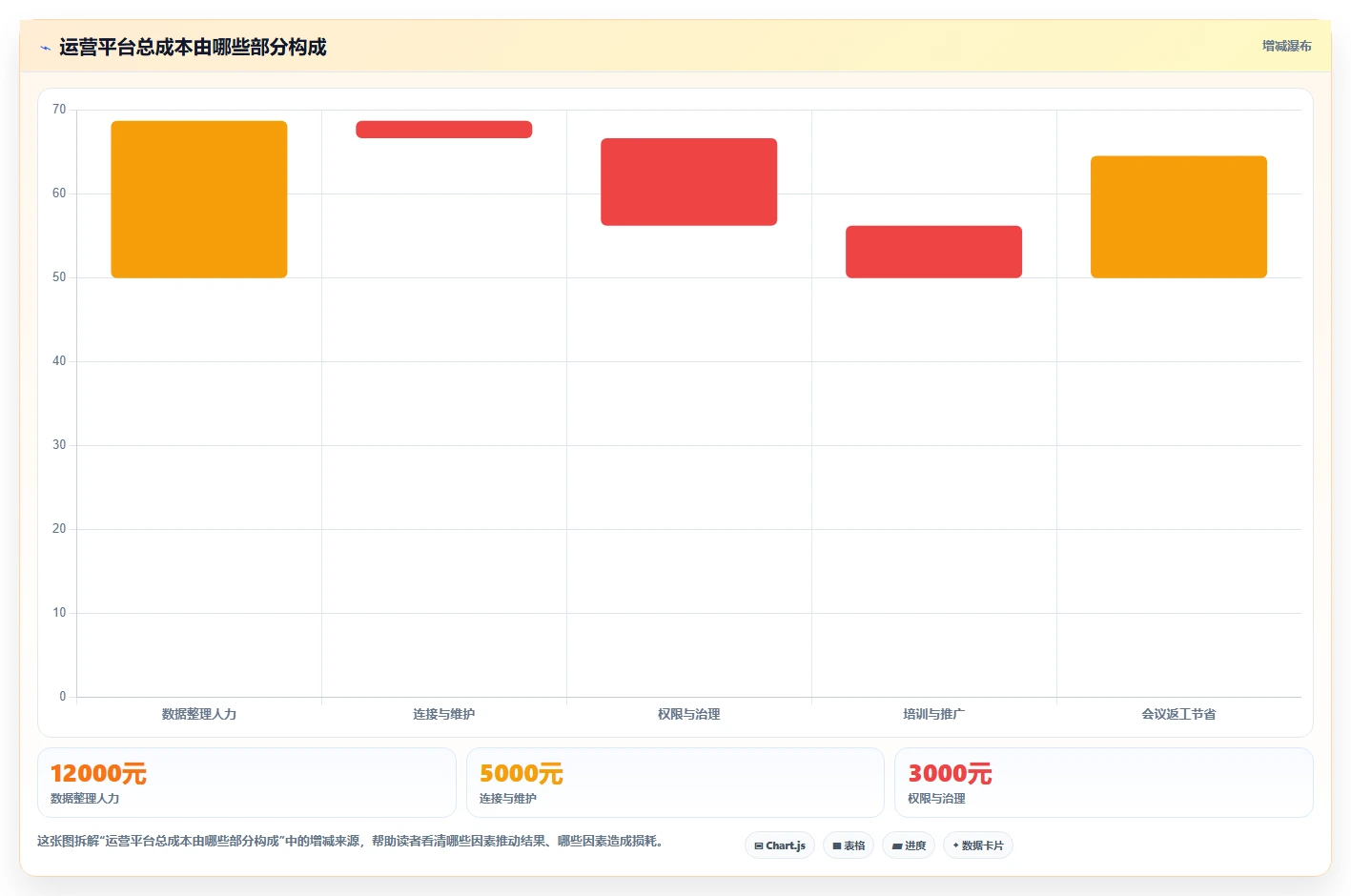Click x-axis label 权限与治理
This screenshot has height=896, width=1351.
689,714
